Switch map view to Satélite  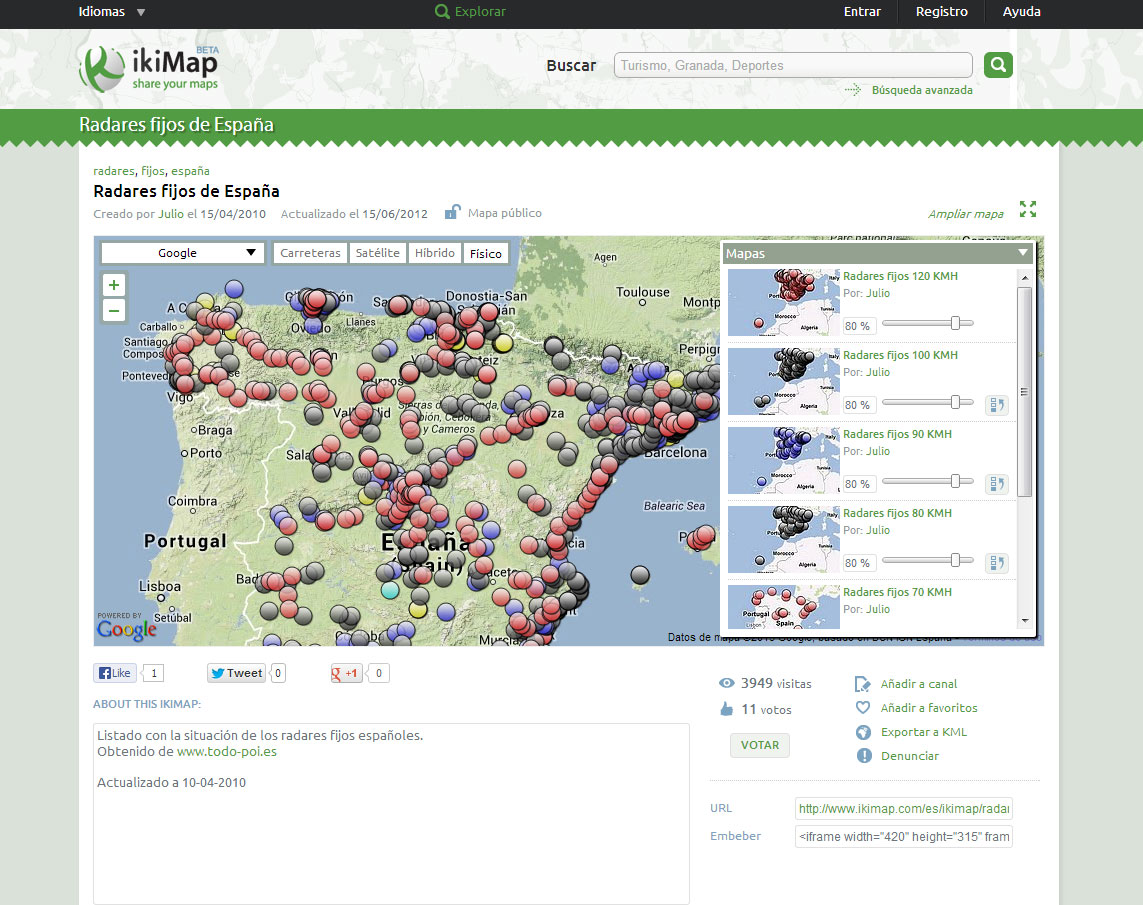[378, 253]
